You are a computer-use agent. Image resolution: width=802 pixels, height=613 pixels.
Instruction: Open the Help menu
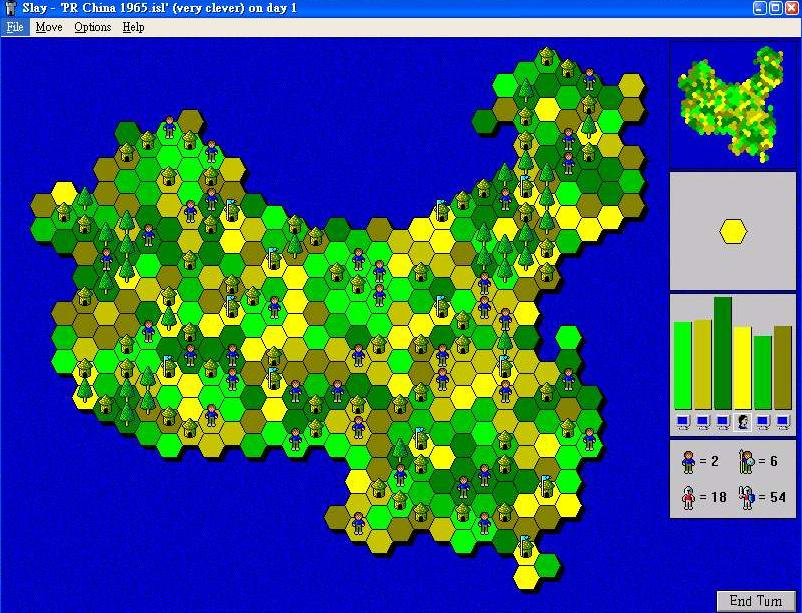coord(133,27)
